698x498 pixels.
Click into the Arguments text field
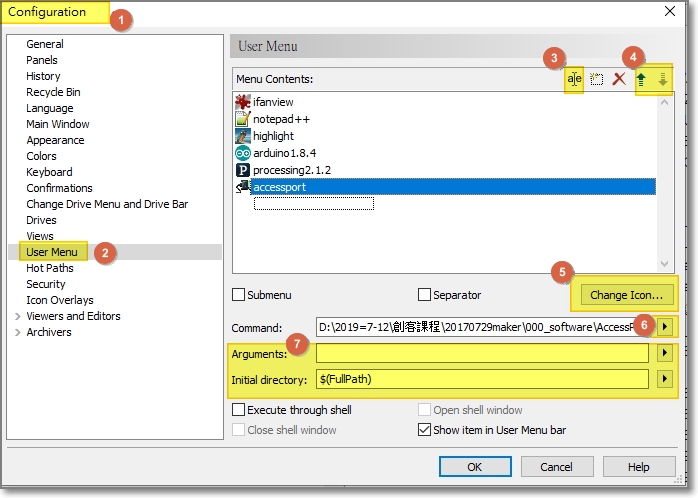[482, 353]
